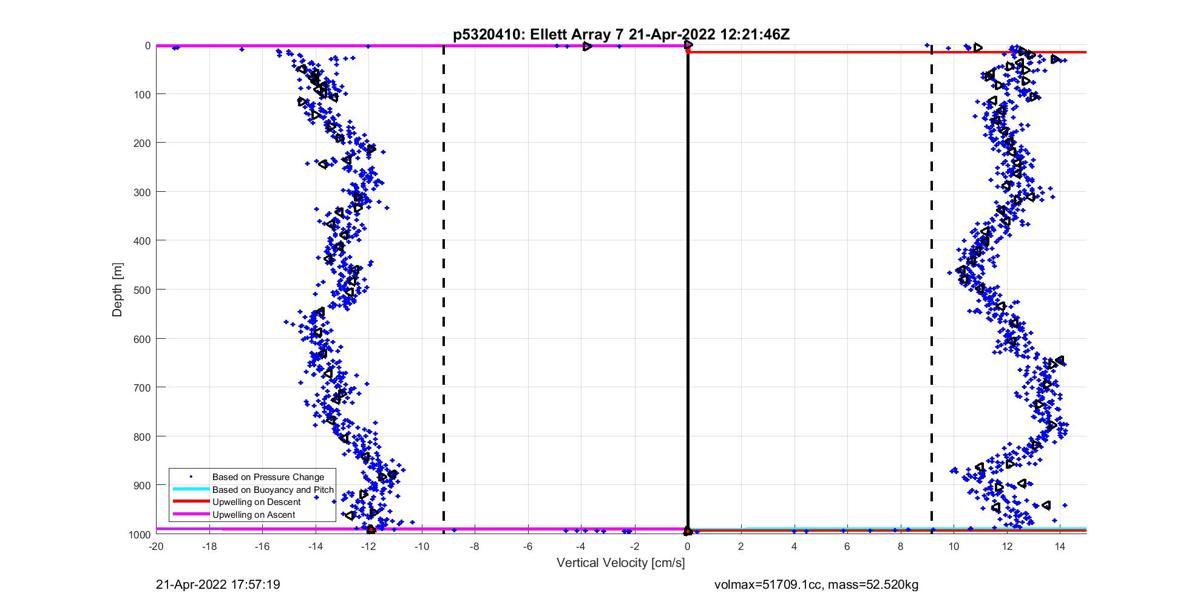This screenshot has height=601, width=1200.
Task: Click depth axis tick label '1000'
Action: tap(138, 535)
